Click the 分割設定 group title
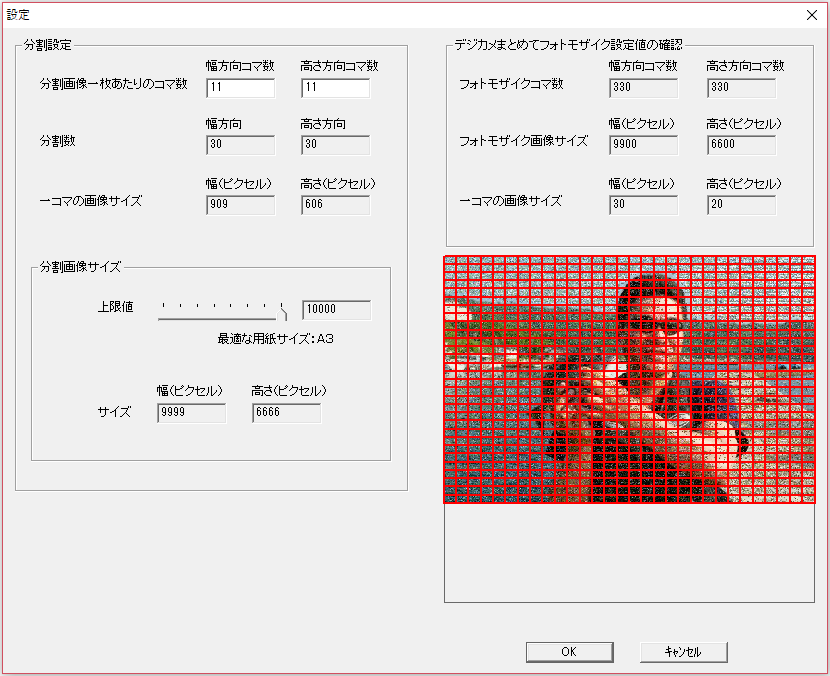830x676 pixels. (47, 45)
